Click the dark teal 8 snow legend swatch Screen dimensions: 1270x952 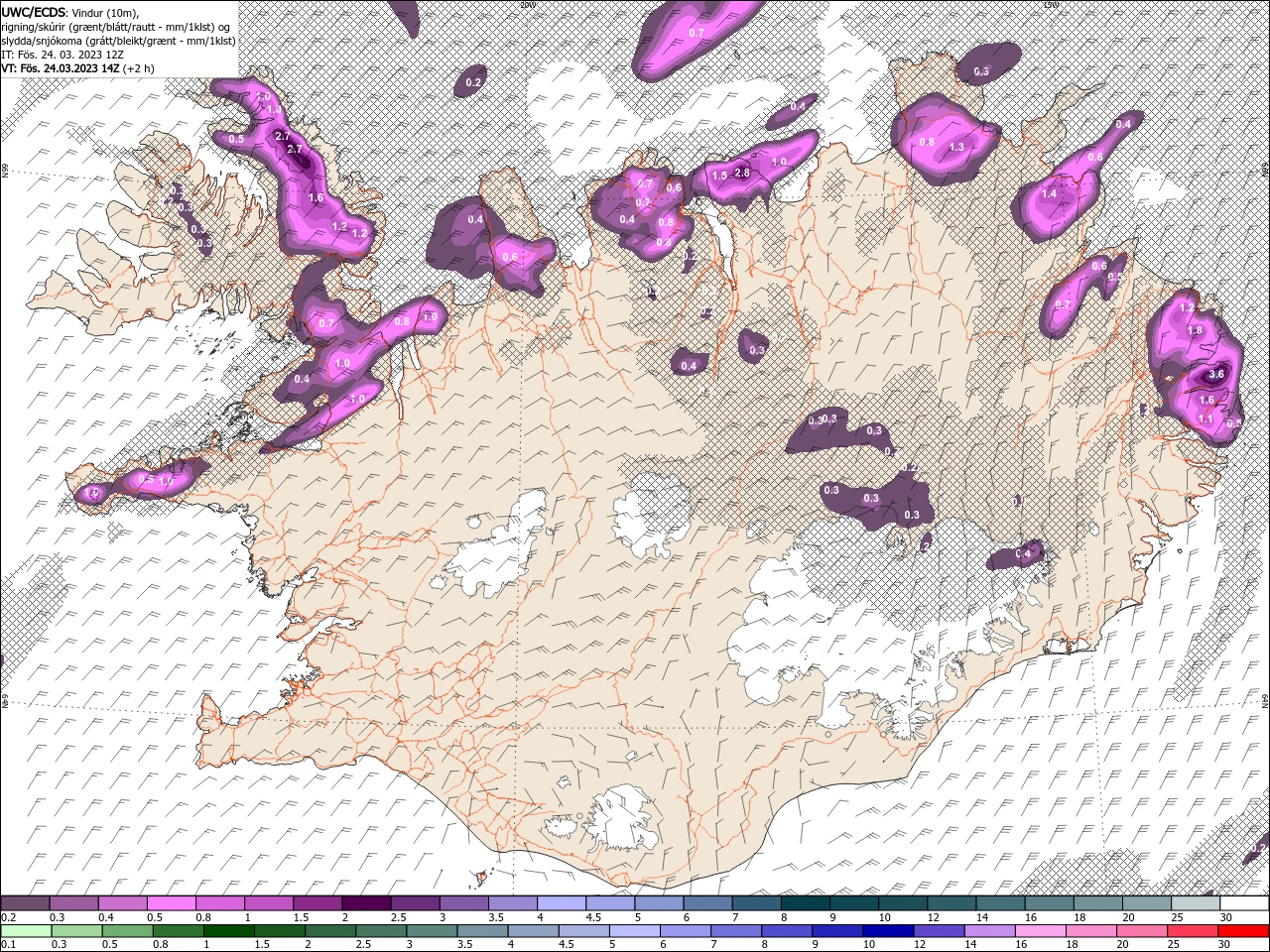click(806, 902)
